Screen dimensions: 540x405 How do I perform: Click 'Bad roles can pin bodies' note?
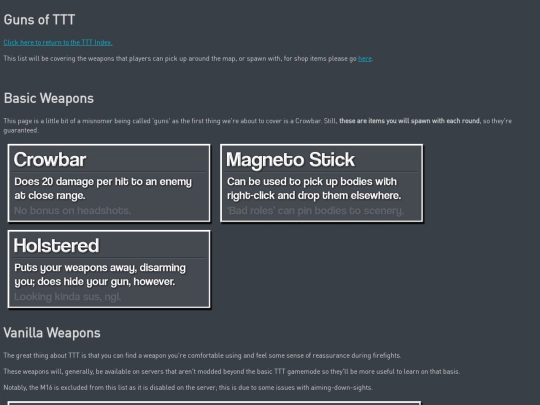tap(315, 210)
